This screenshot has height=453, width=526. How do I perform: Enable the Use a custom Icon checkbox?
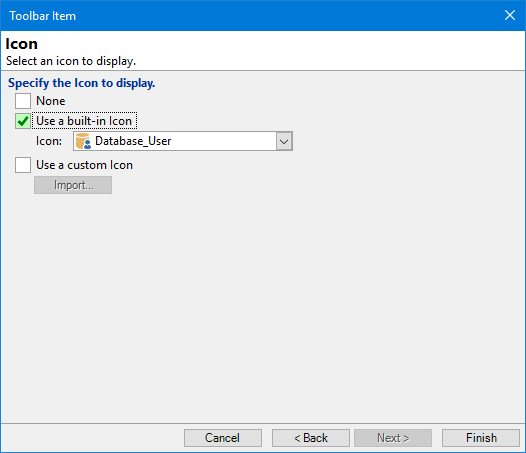pyautogui.click(x=23, y=165)
